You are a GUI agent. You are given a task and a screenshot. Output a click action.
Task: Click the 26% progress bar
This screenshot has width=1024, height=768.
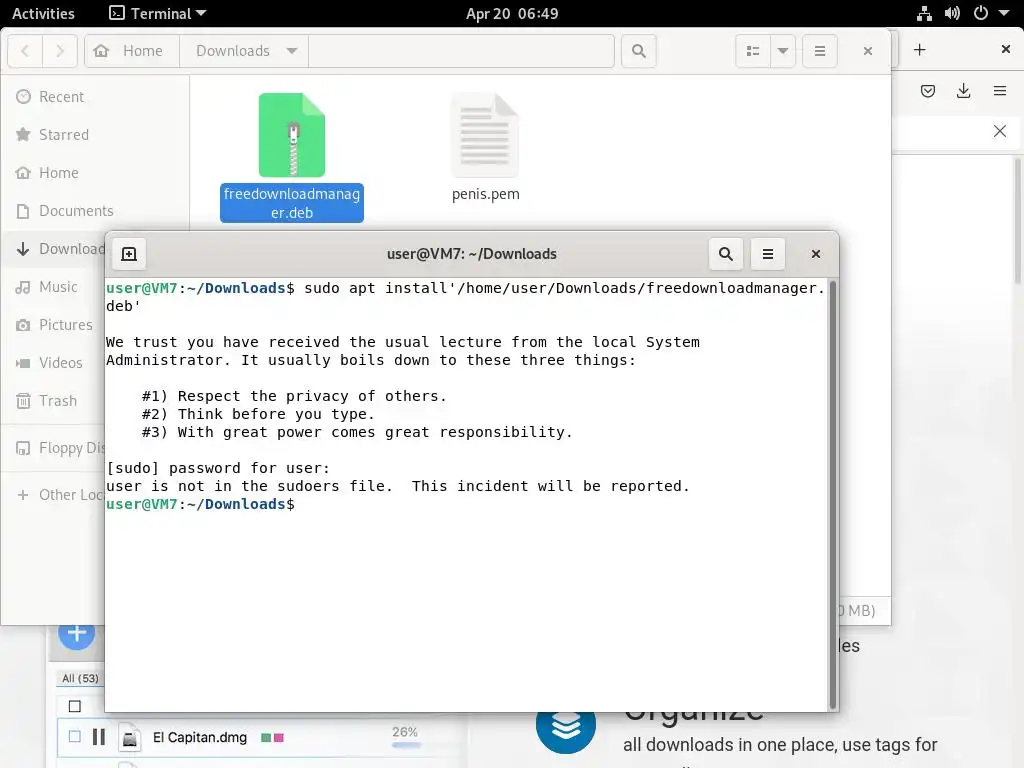click(406, 744)
